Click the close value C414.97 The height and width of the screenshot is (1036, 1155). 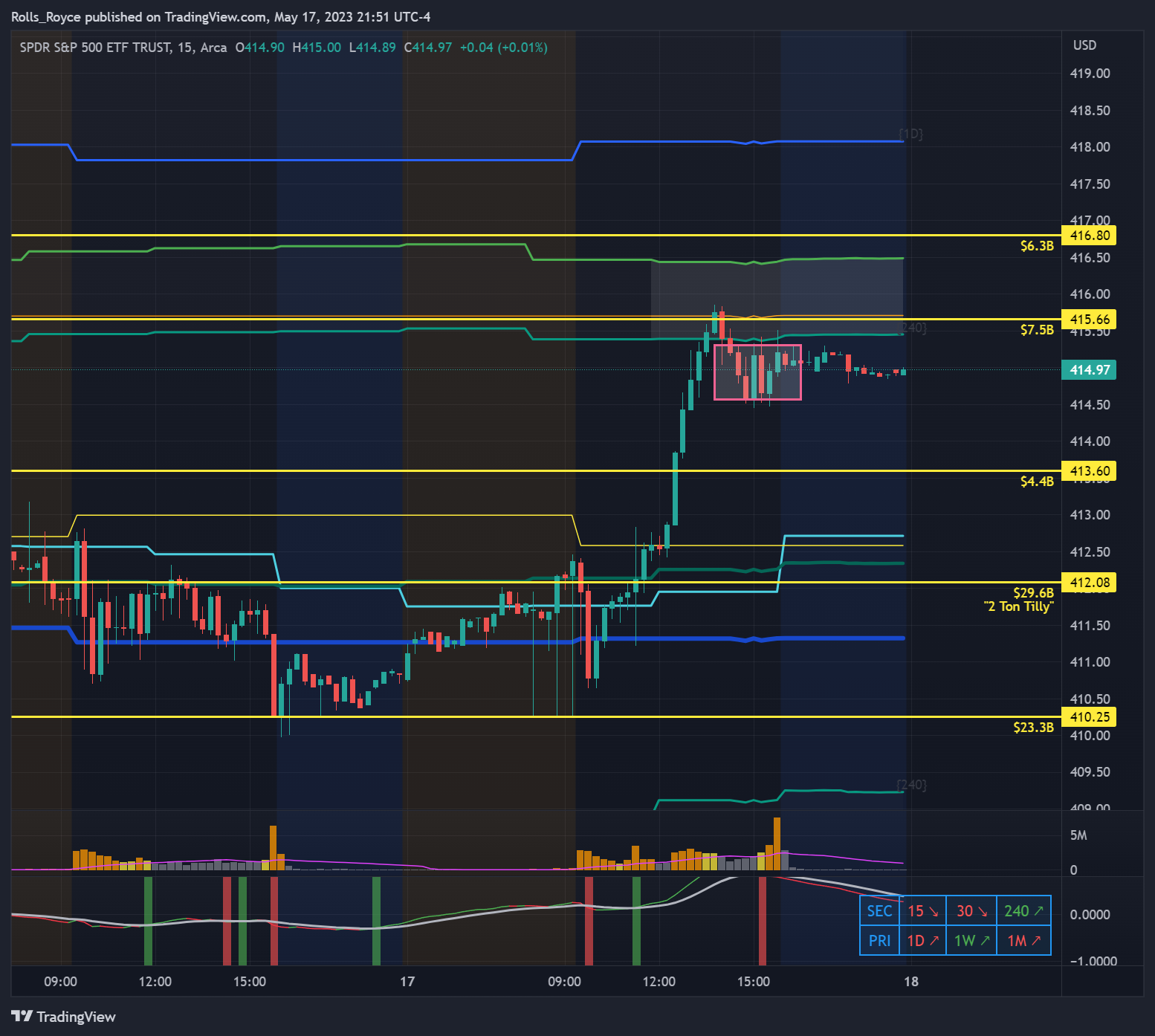pos(428,48)
